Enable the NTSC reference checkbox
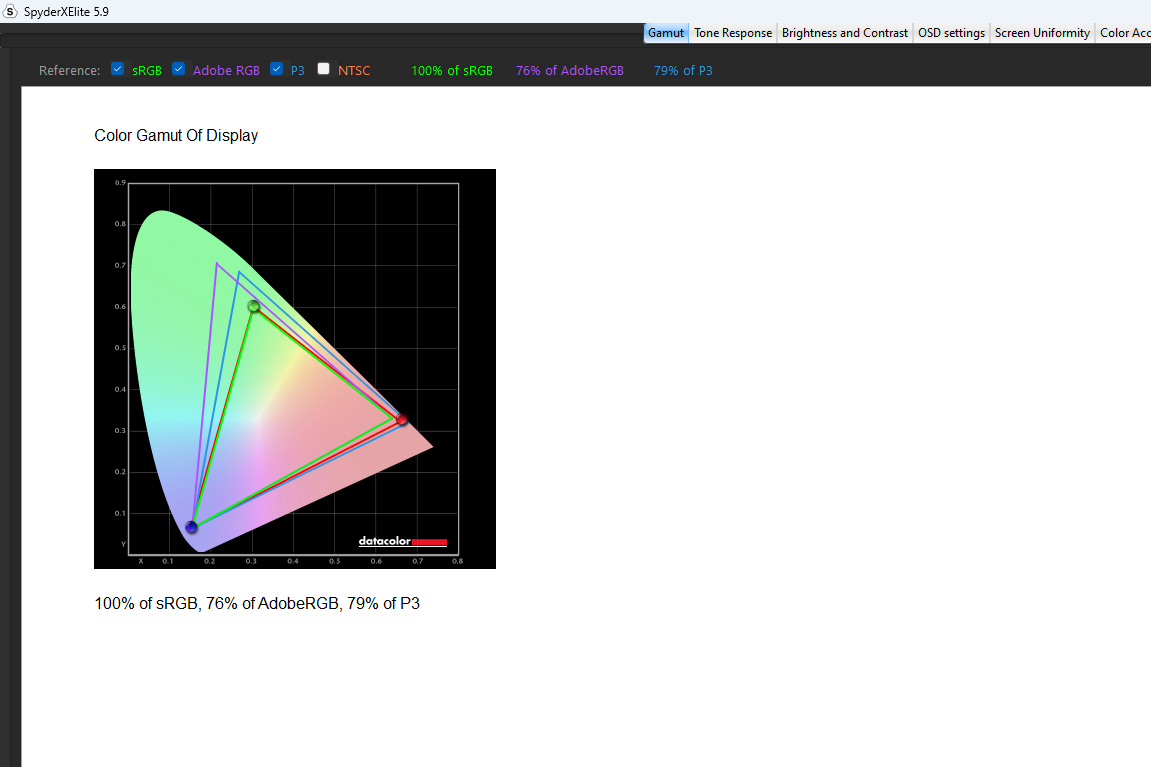The image size is (1151, 767). click(x=324, y=69)
